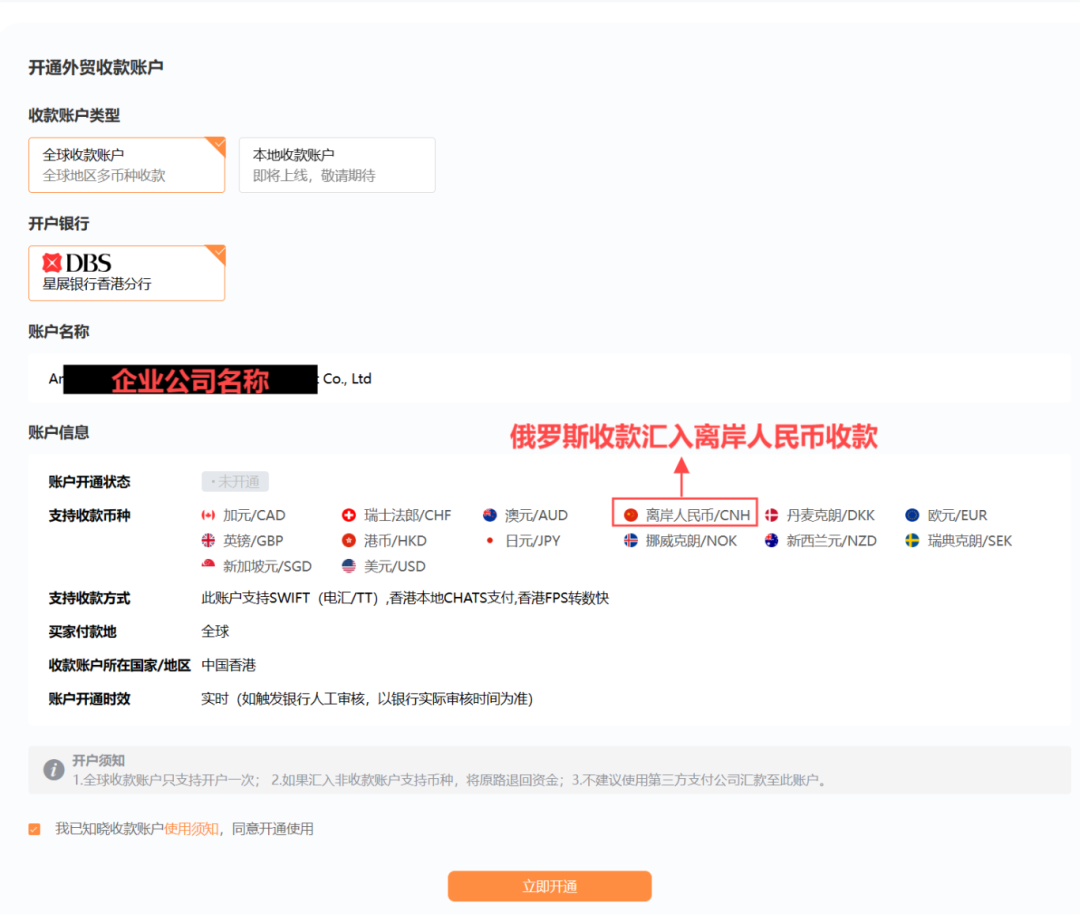Toggle the 我已知晓收款账户使用须知 agreement checkbox
The image size is (1080, 914).
click(x=35, y=829)
